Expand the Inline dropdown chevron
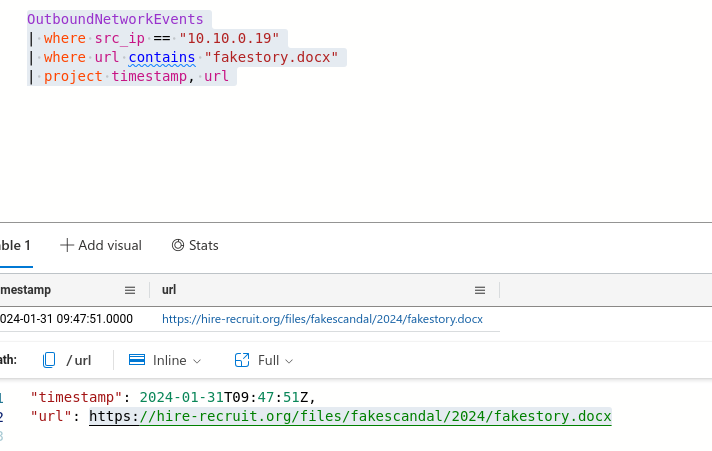 [x=197, y=361]
